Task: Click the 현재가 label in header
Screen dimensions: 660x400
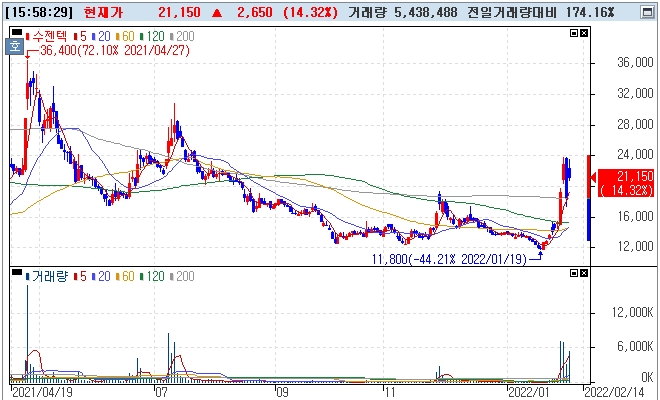Action: (104, 12)
